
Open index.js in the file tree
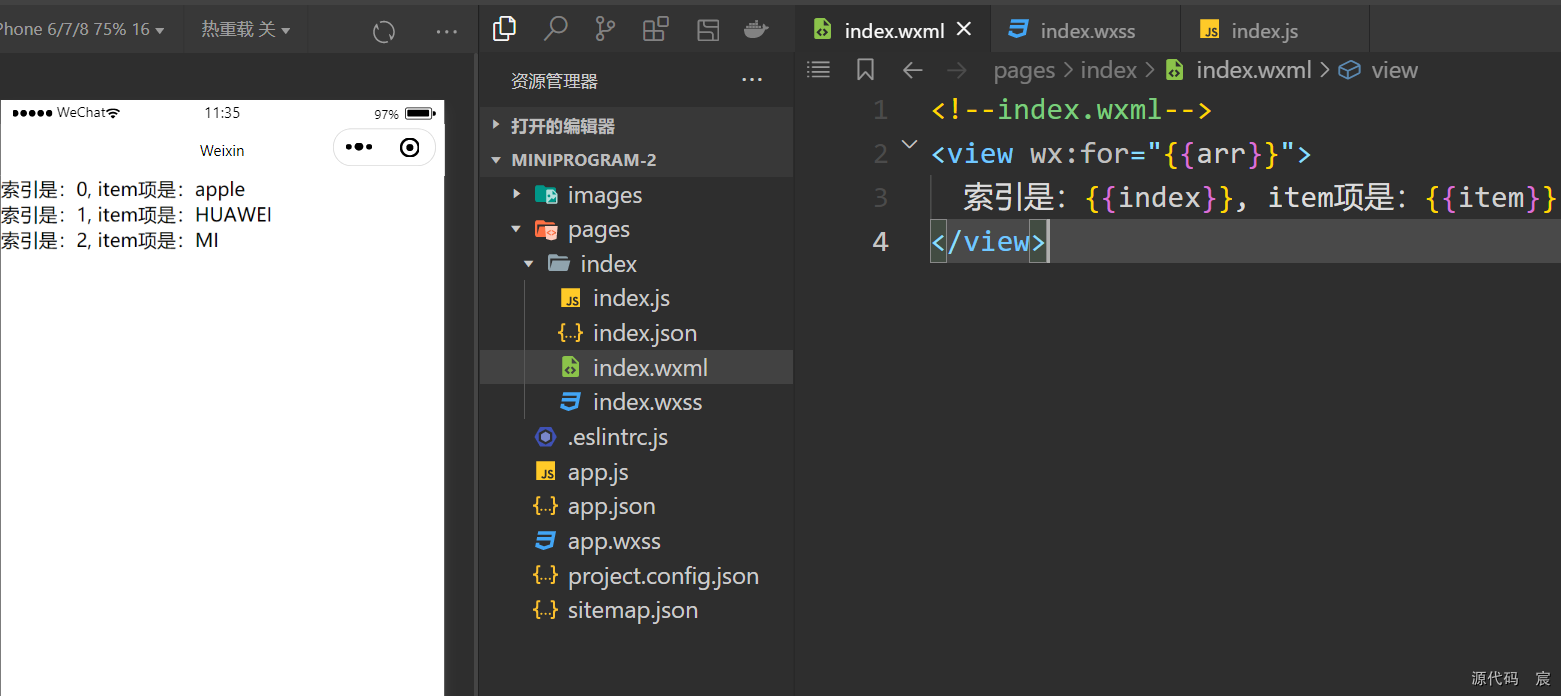(636, 298)
